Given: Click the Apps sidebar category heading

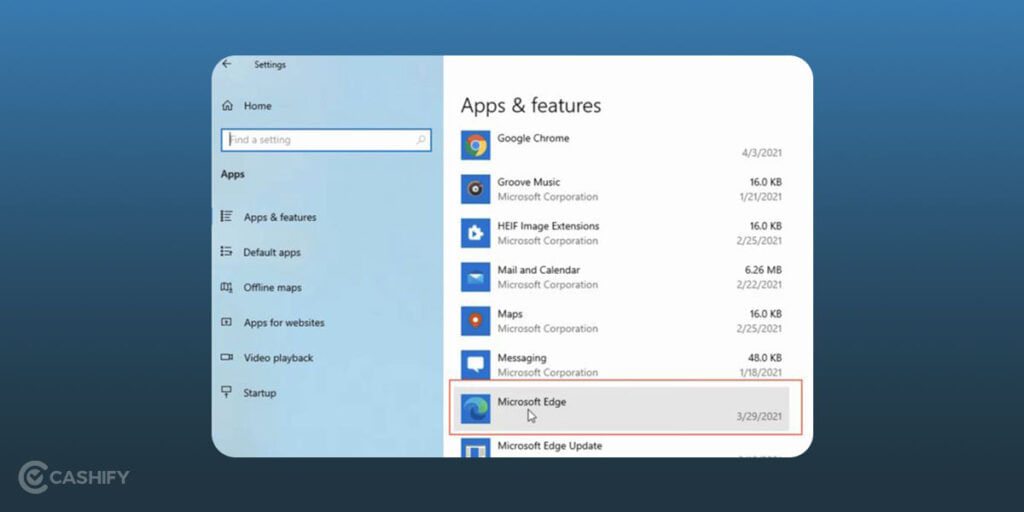Looking at the screenshot, I should pos(232,174).
